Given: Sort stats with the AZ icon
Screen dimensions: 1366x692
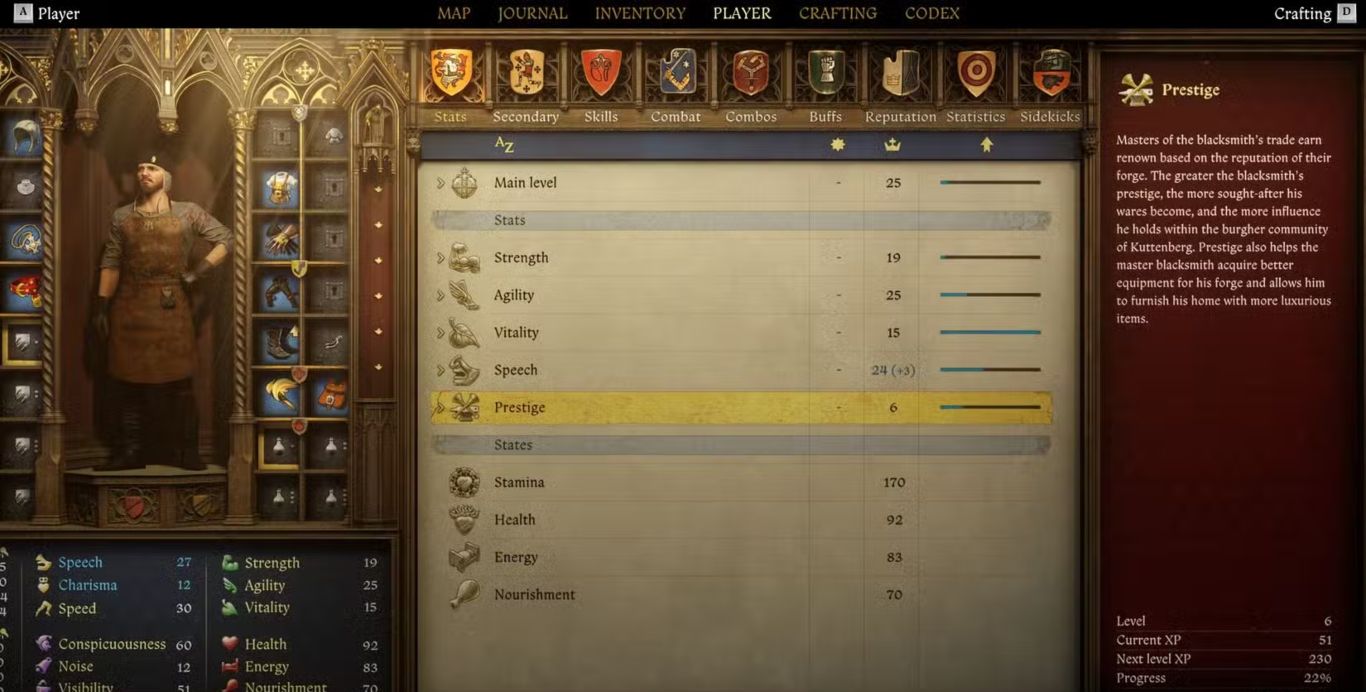Looking at the screenshot, I should (504, 145).
